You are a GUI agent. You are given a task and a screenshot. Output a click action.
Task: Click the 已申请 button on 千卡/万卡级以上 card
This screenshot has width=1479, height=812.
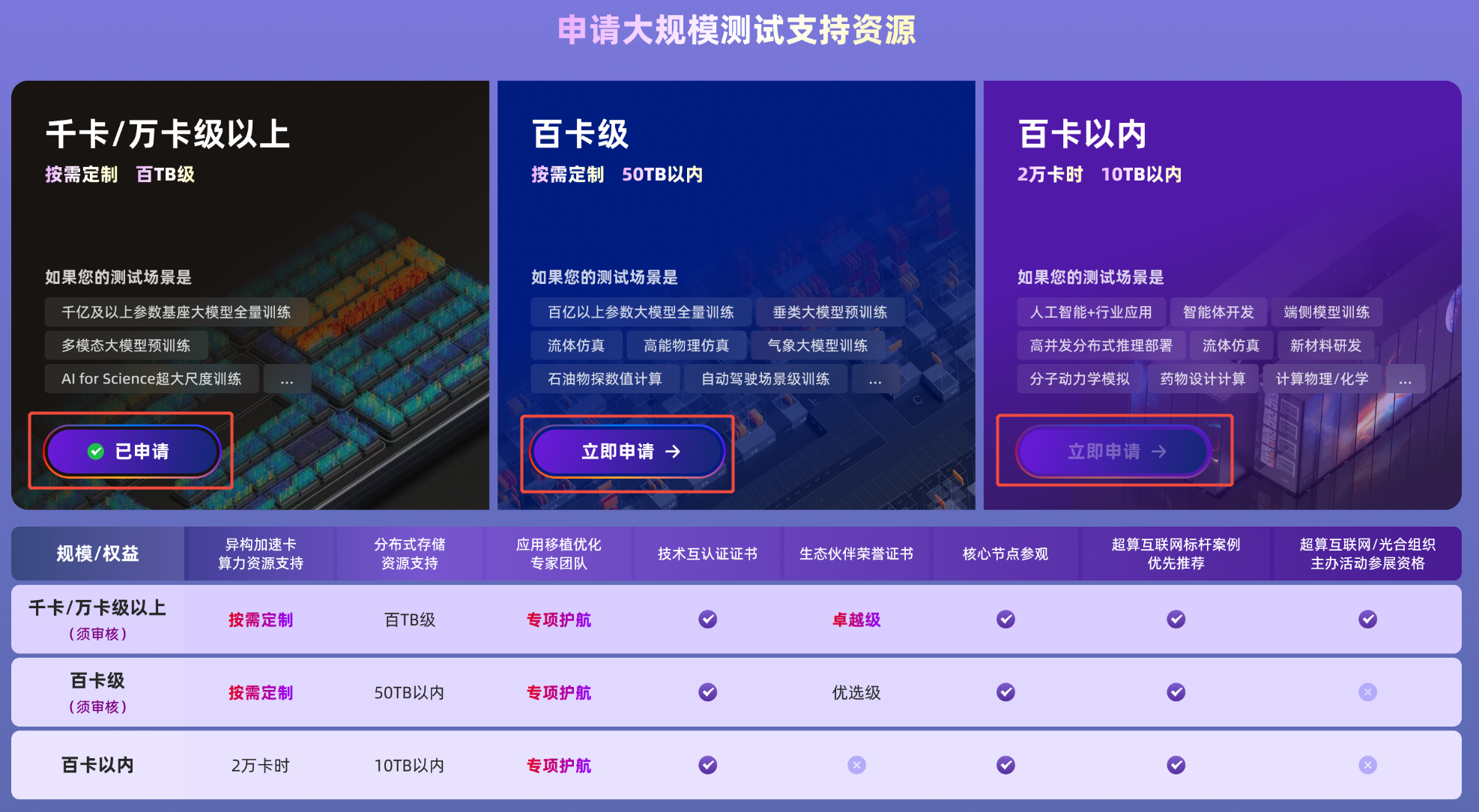point(132,451)
